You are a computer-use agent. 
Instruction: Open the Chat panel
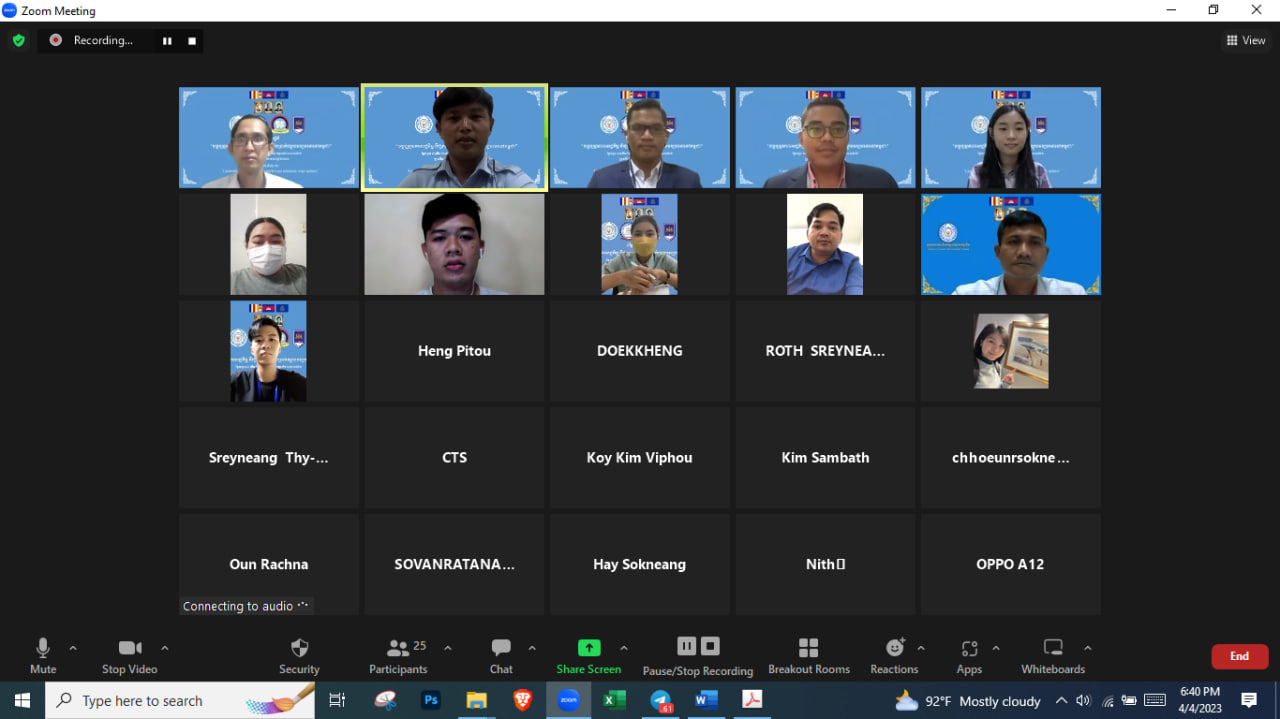(x=501, y=655)
